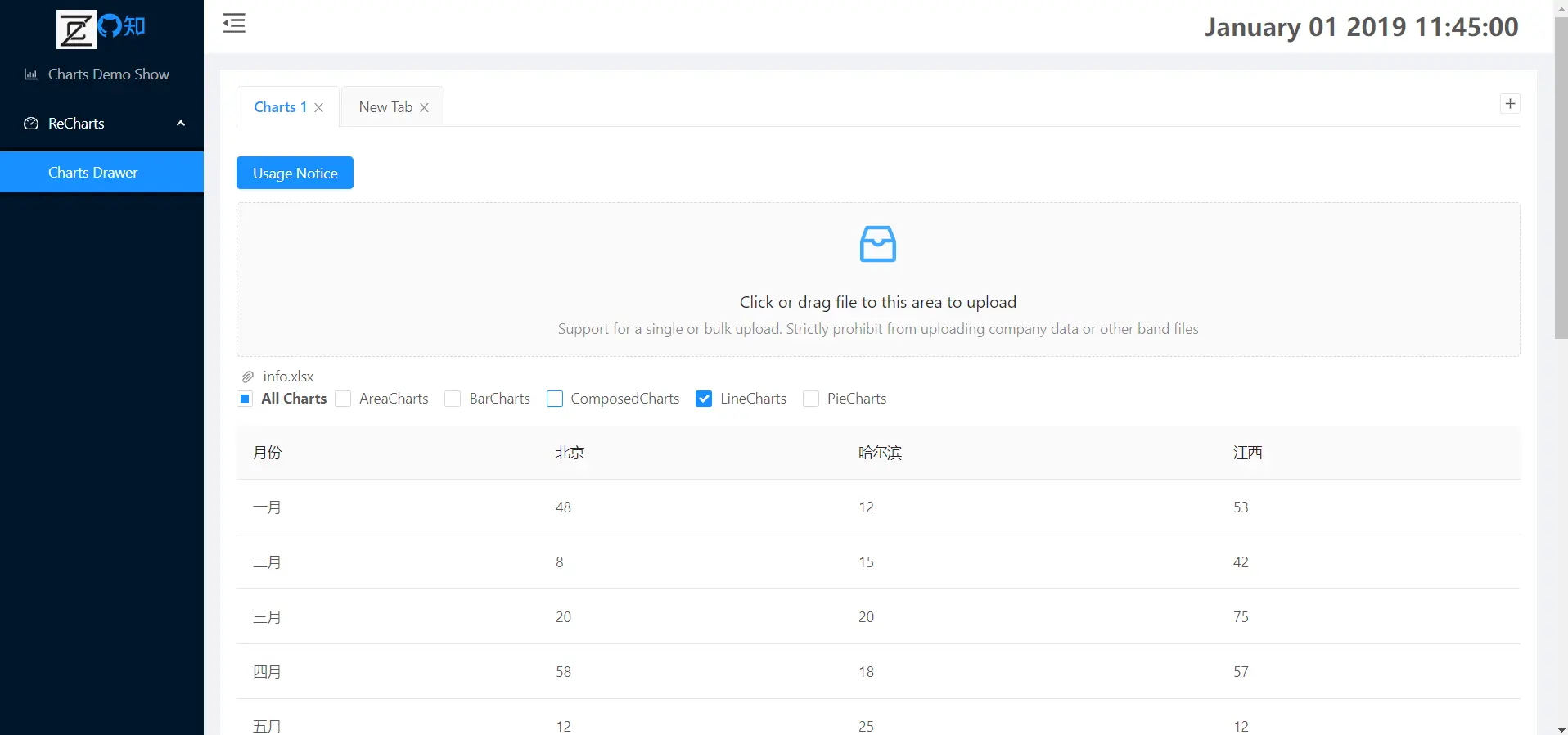The width and height of the screenshot is (1568, 735).
Task: Open the Usage Notice button
Action: 295,173
